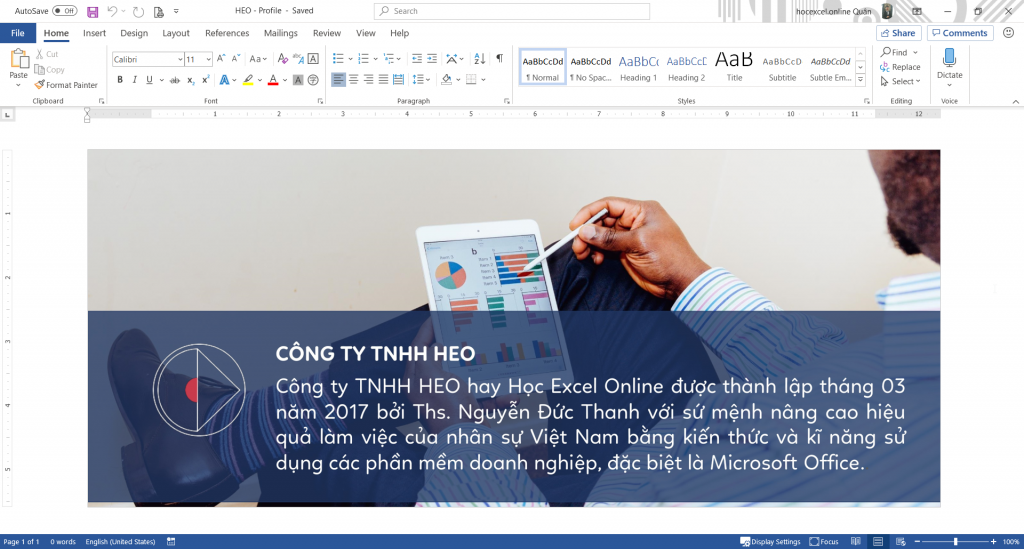Adjust the zoom slider in the status bar

[x=955, y=542]
